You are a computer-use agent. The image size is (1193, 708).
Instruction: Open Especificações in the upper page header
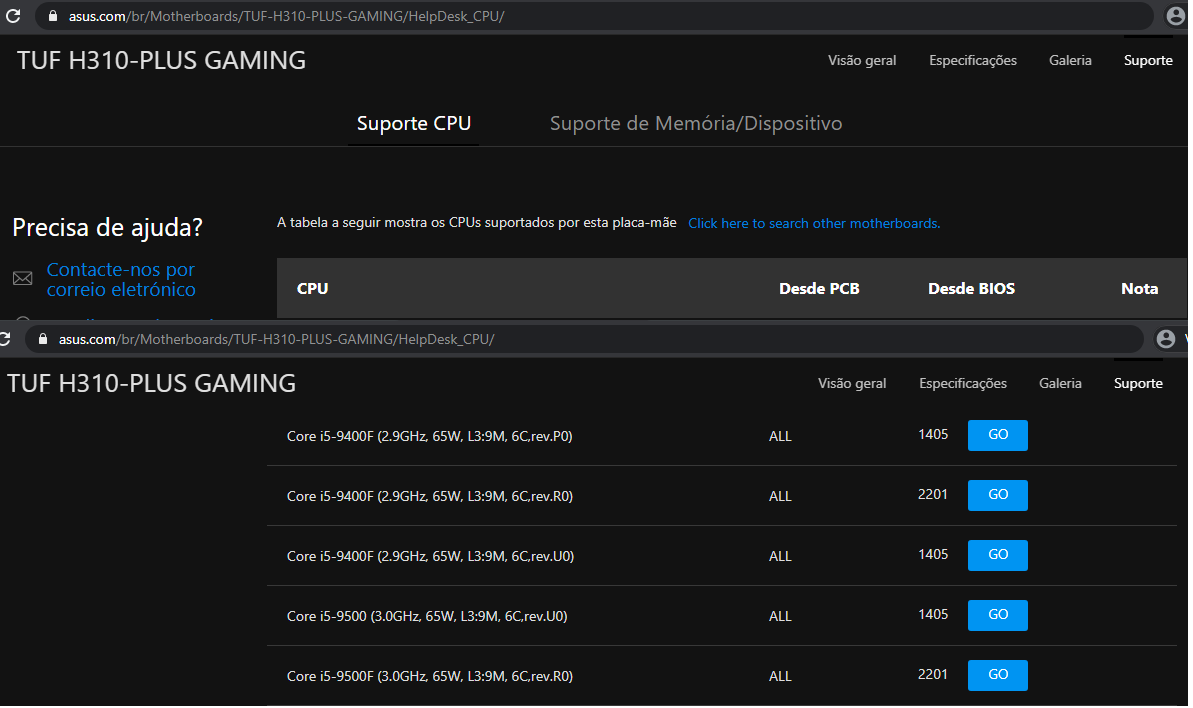(x=973, y=60)
